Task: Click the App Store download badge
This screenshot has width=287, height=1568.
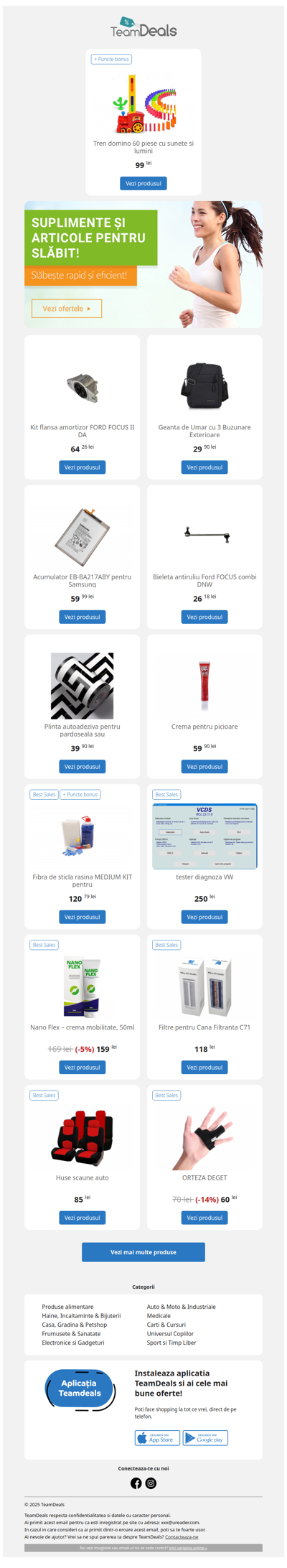Action: (x=157, y=1437)
